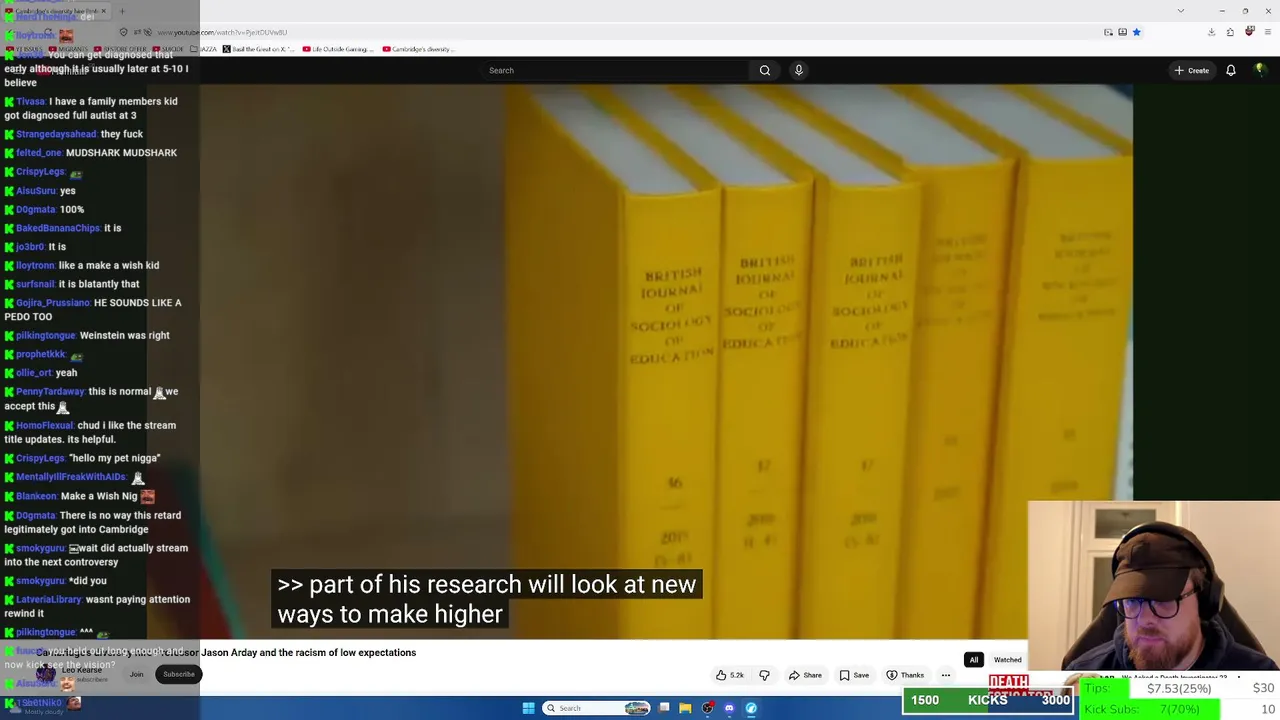The width and height of the screenshot is (1280, 720).
Task: Share the video
Action: (x=805, y=675)
